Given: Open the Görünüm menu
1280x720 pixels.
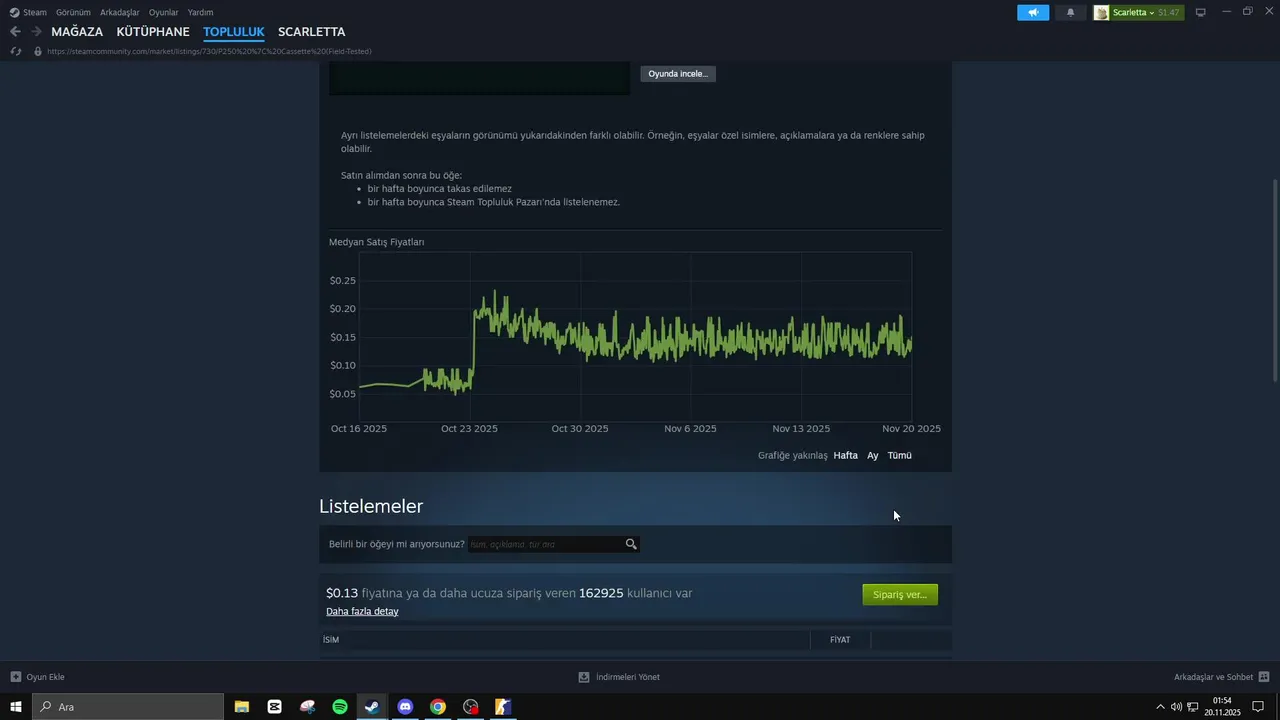Looking at the screenshot, I should [73, 13].
